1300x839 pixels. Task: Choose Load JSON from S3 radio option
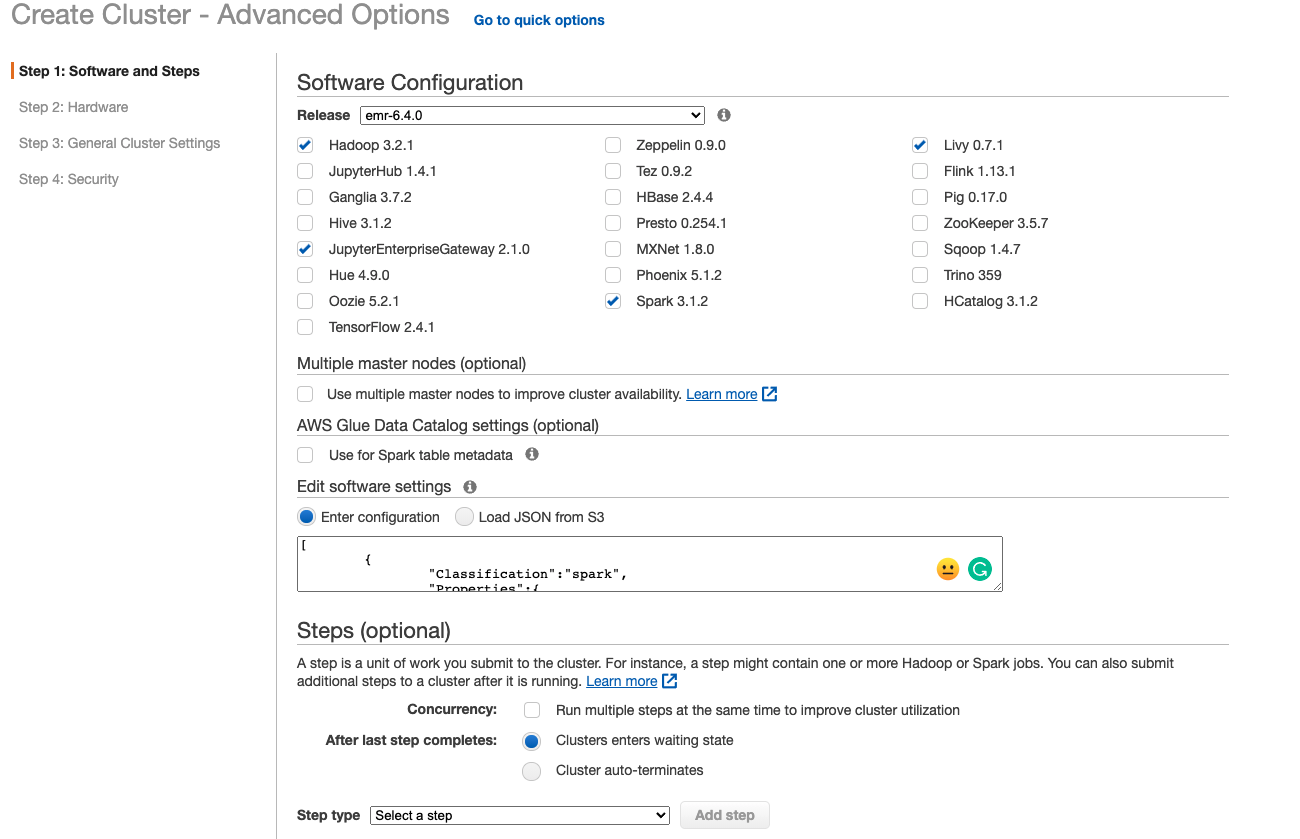[464, 517]
